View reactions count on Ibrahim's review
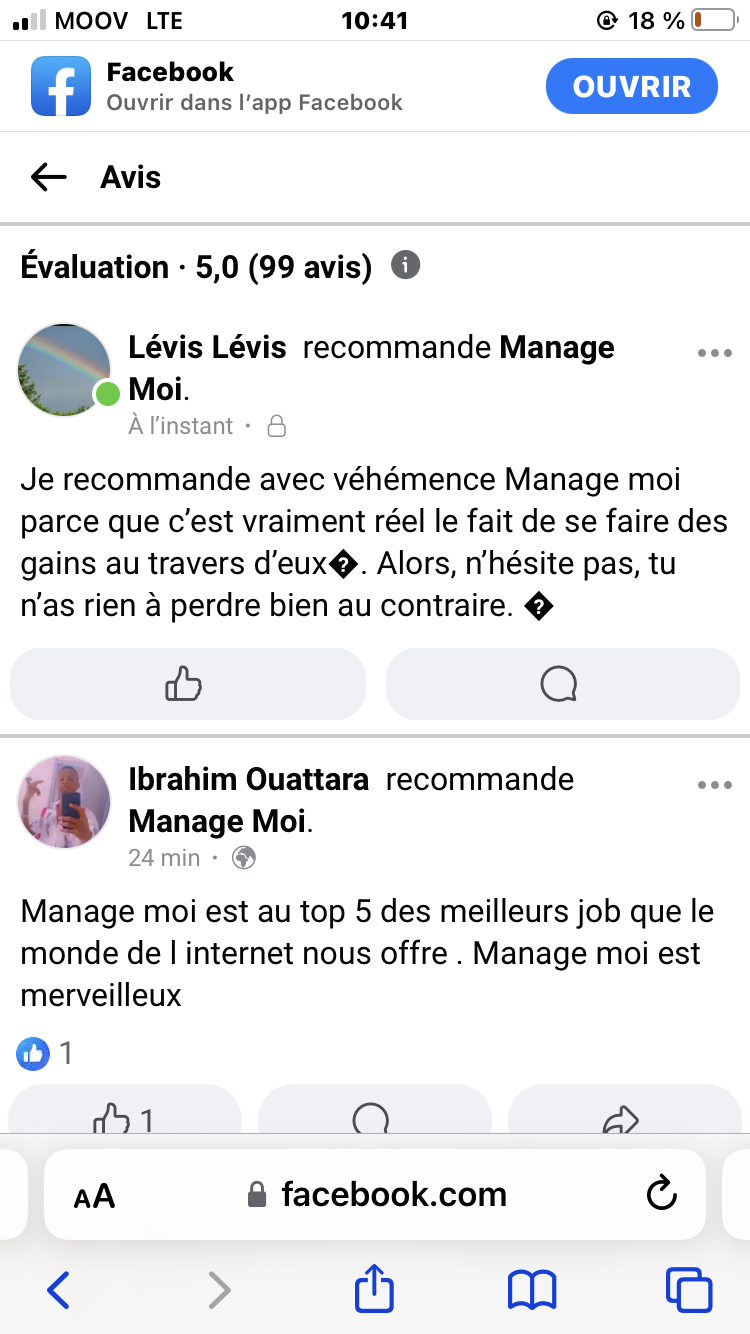The image size is (750, 1334). pyautogui.click(x=46, y=1053)
